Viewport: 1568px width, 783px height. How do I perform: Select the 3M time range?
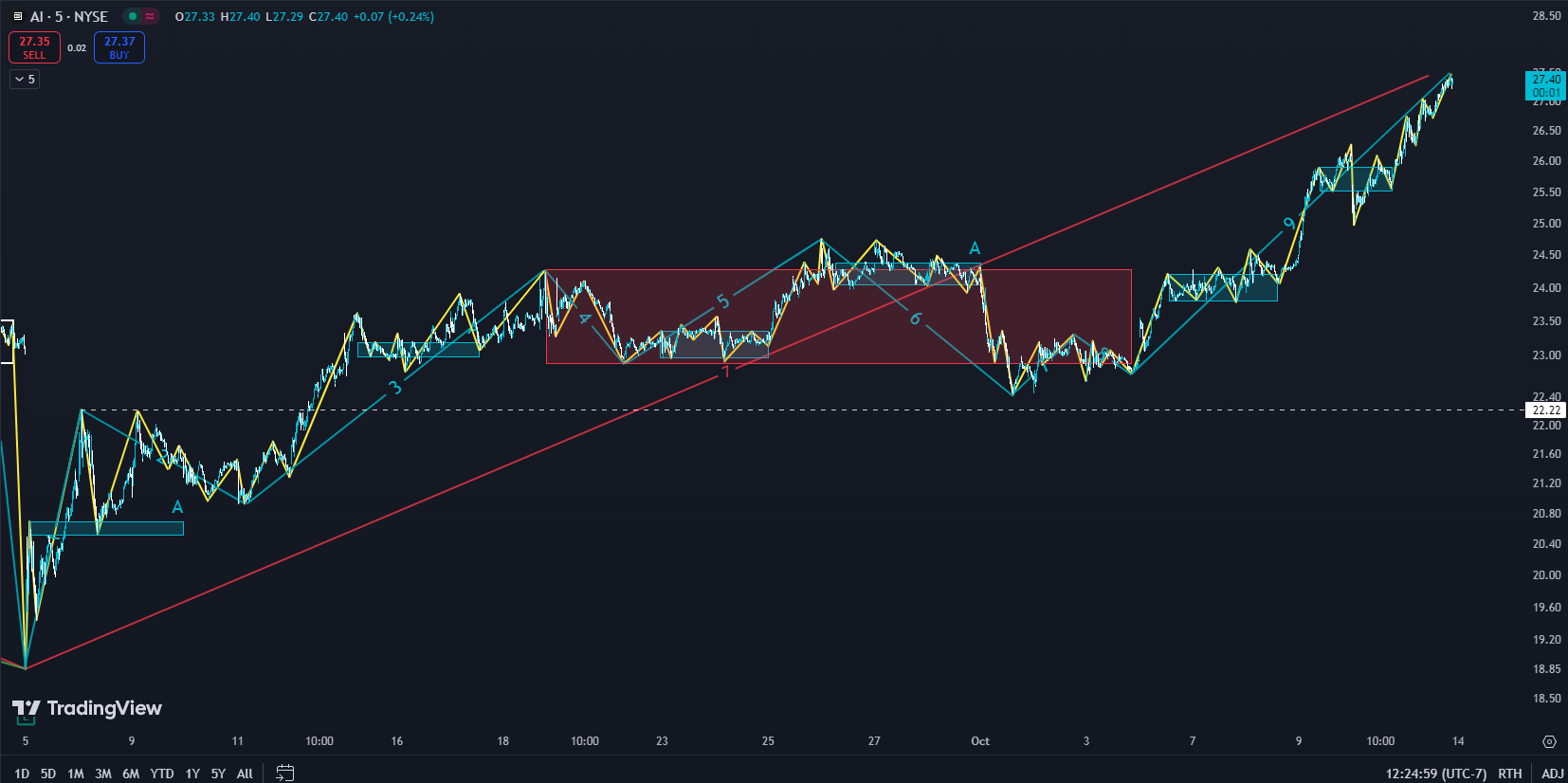103,774
